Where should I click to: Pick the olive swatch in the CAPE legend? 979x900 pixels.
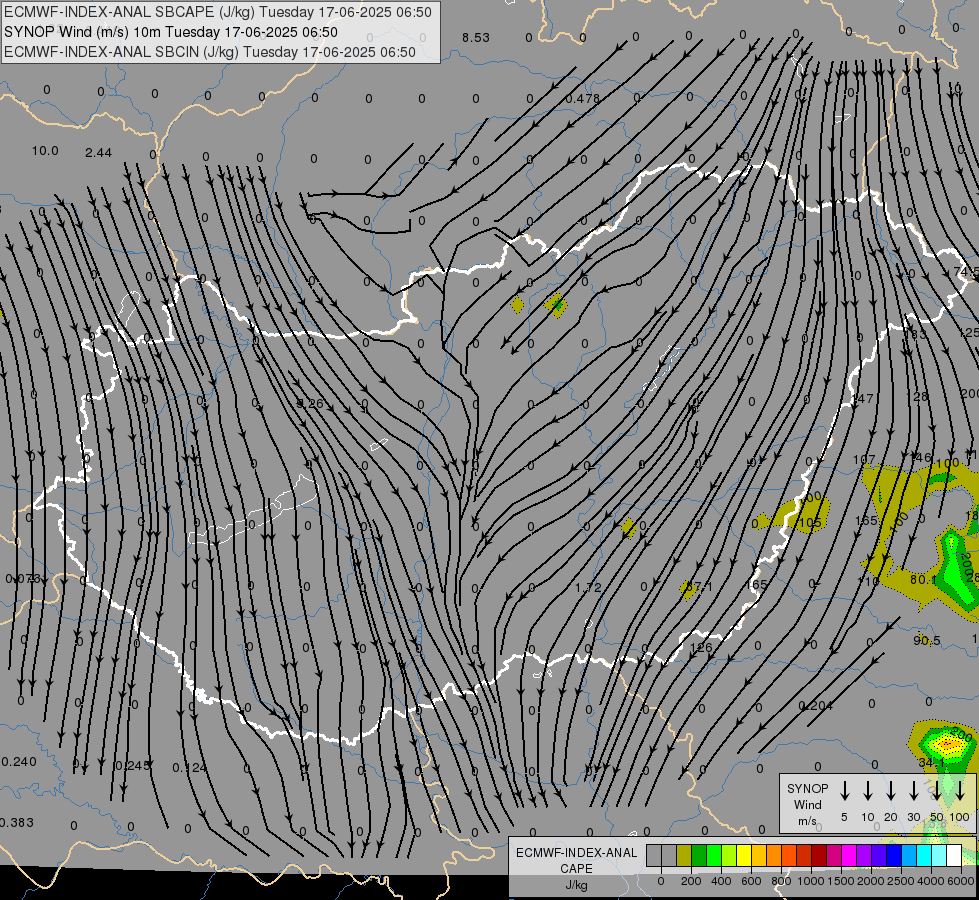(684, 855)
